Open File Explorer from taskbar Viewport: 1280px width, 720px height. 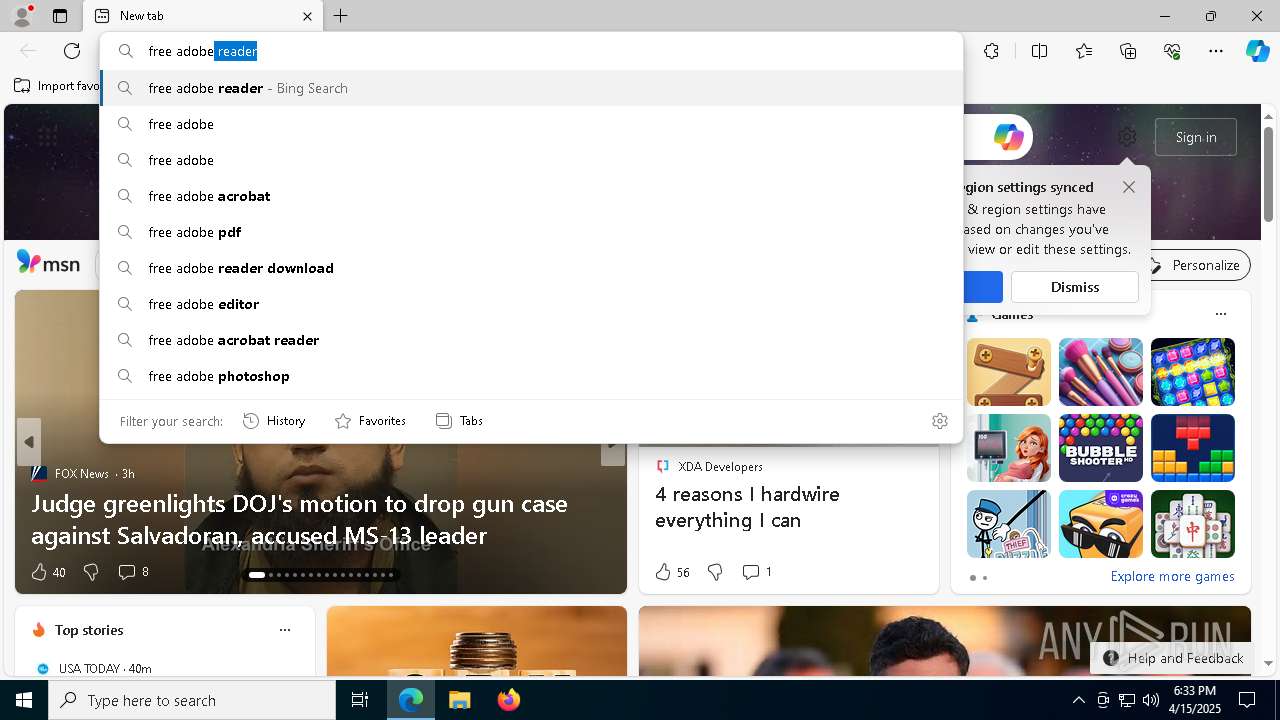point(459,700)
